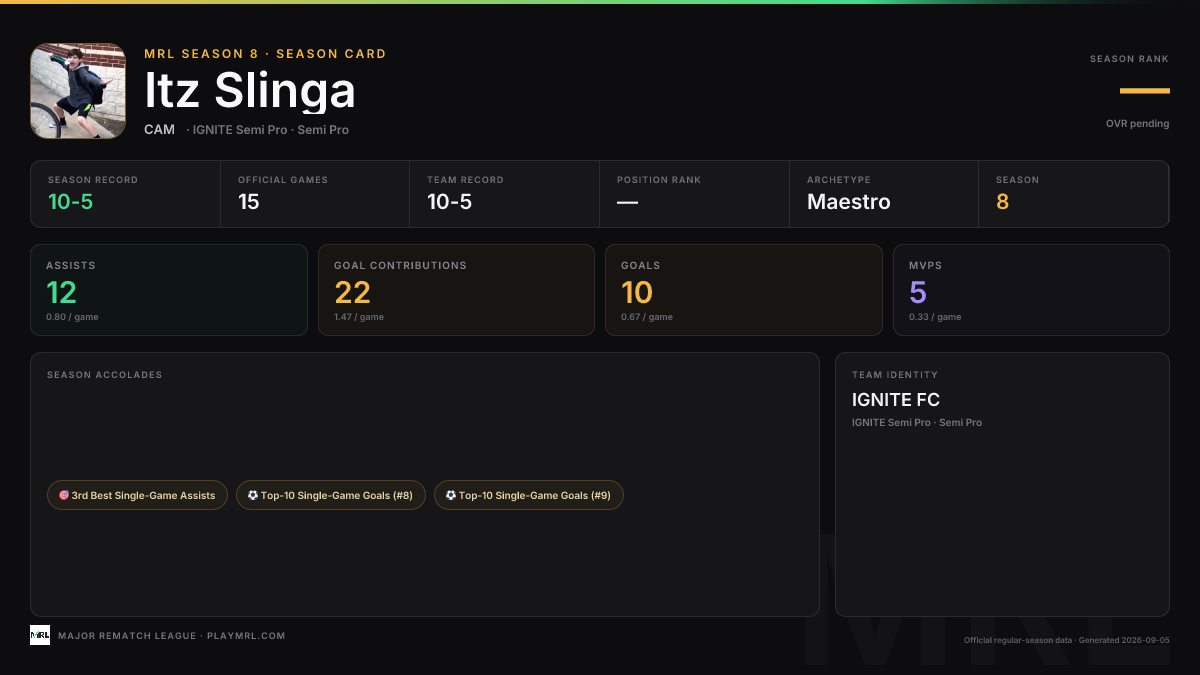Image resolution: width=1200 pixels, height=675 pixels.
Task: Select the Top-10 Single-Game Goals (#8) badge
Action: [x=331, y=495]
